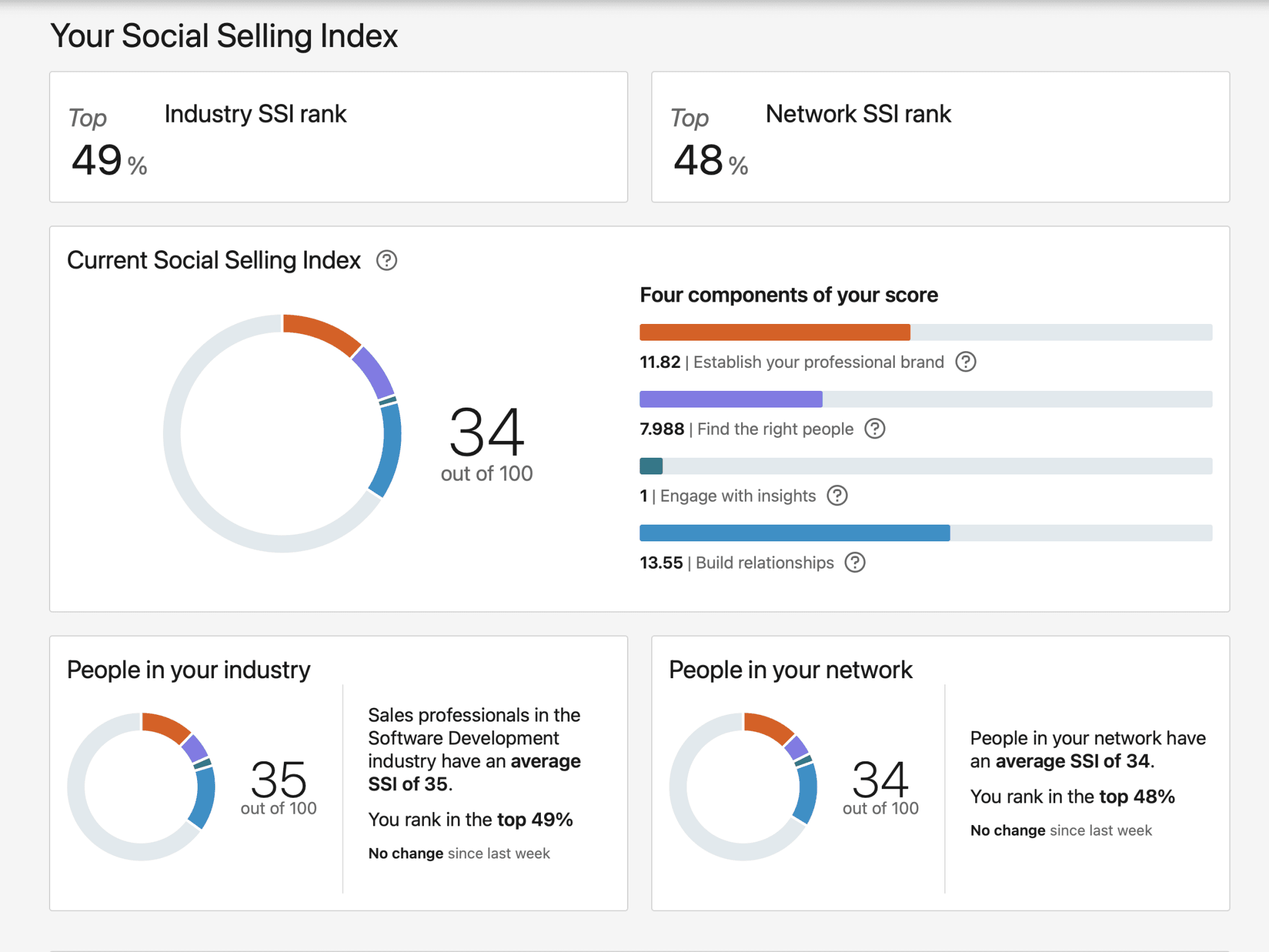Click the orange professional brand progress bar
This screenshot has width=1269, height=952.
pyautogui.click(x=926, y=332)
